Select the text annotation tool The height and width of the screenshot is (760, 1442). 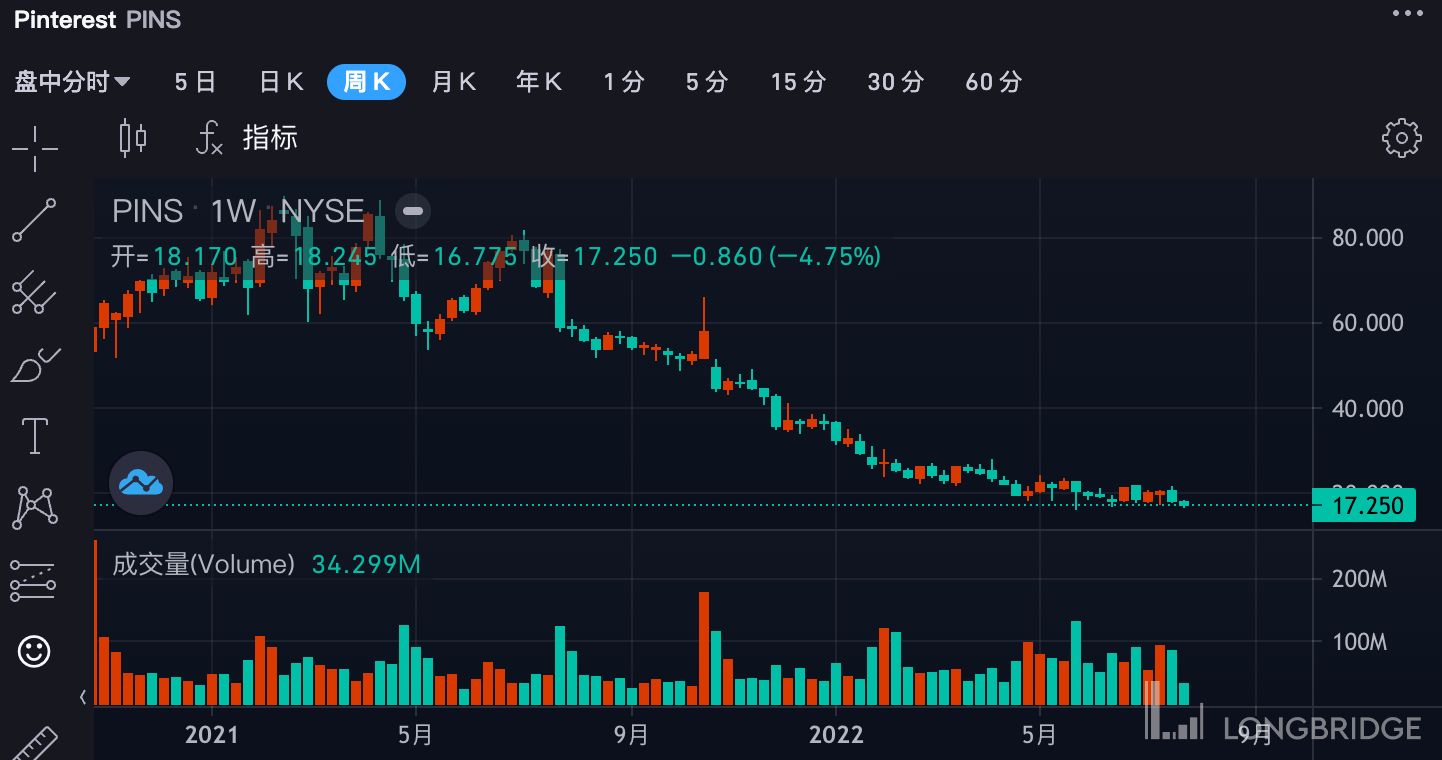coord(35,436)
